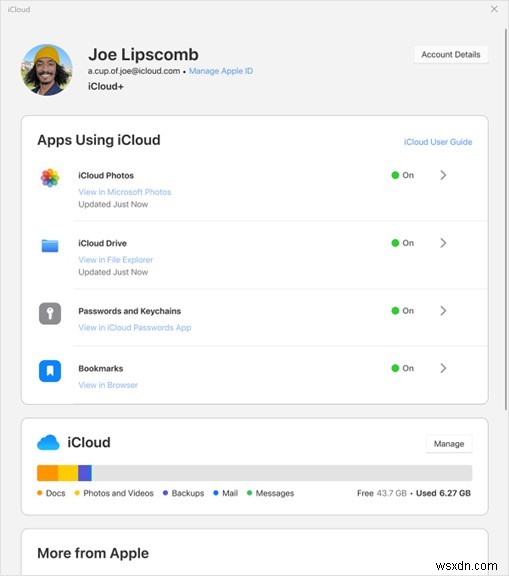Screen dimensions: 509x576
Task: Click the vertical scrollbar on the right
Action: click(x=506, y=219)
